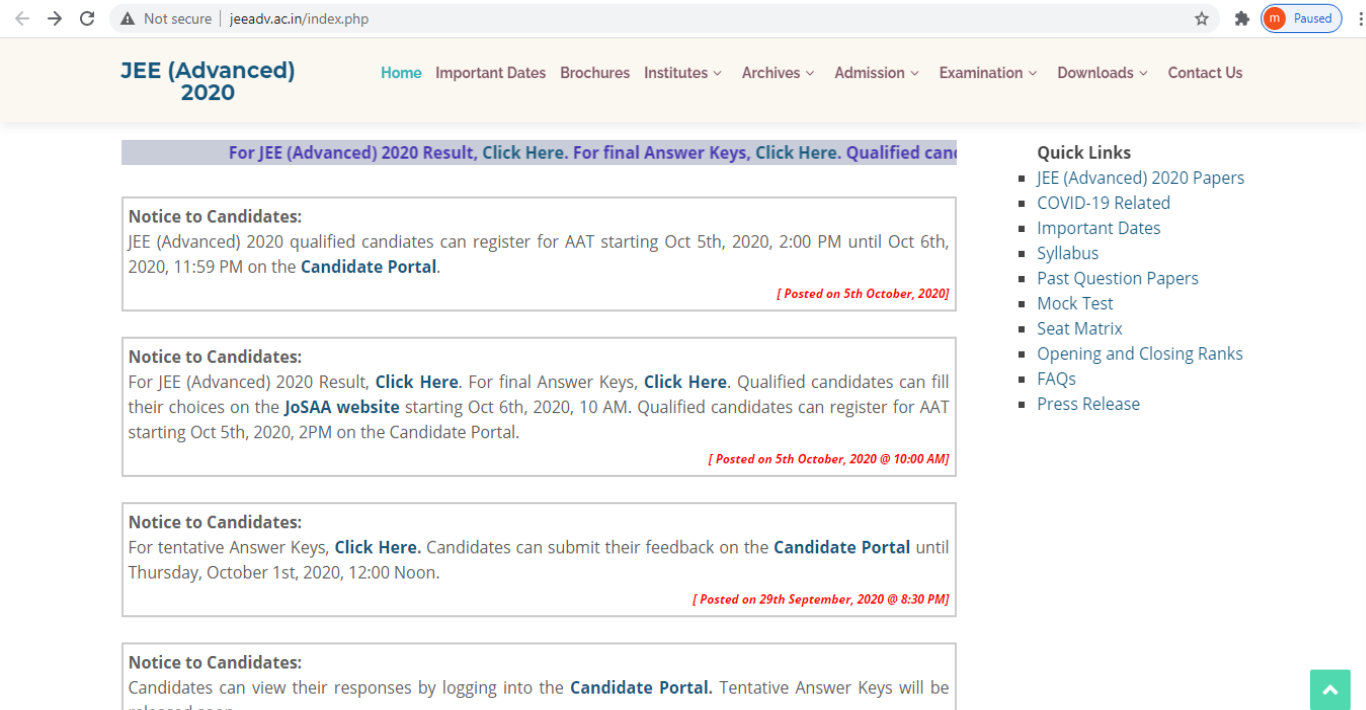
Task: Open the Seat Matrix quick link
Action: pyautogui.click(x=1079, y=328)
